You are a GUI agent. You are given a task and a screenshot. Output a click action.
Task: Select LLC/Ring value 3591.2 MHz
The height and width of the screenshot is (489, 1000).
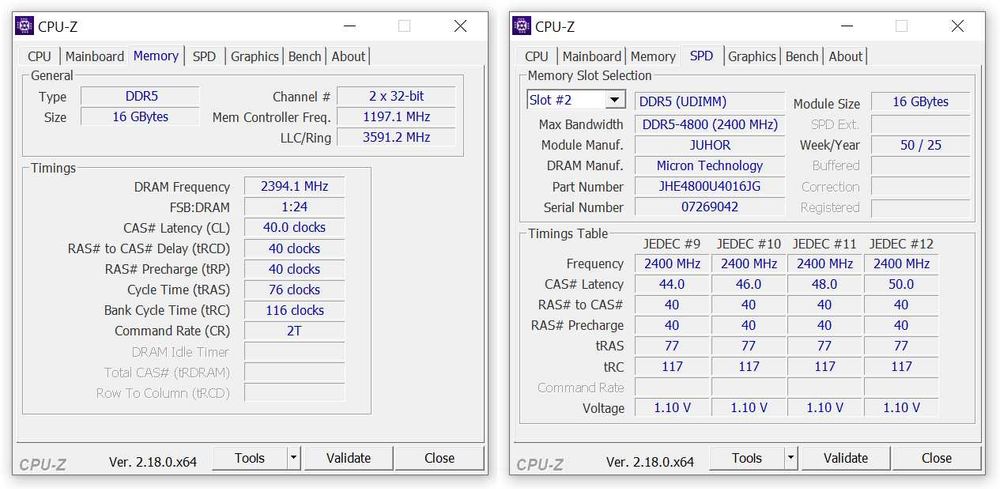click(396, 138)
